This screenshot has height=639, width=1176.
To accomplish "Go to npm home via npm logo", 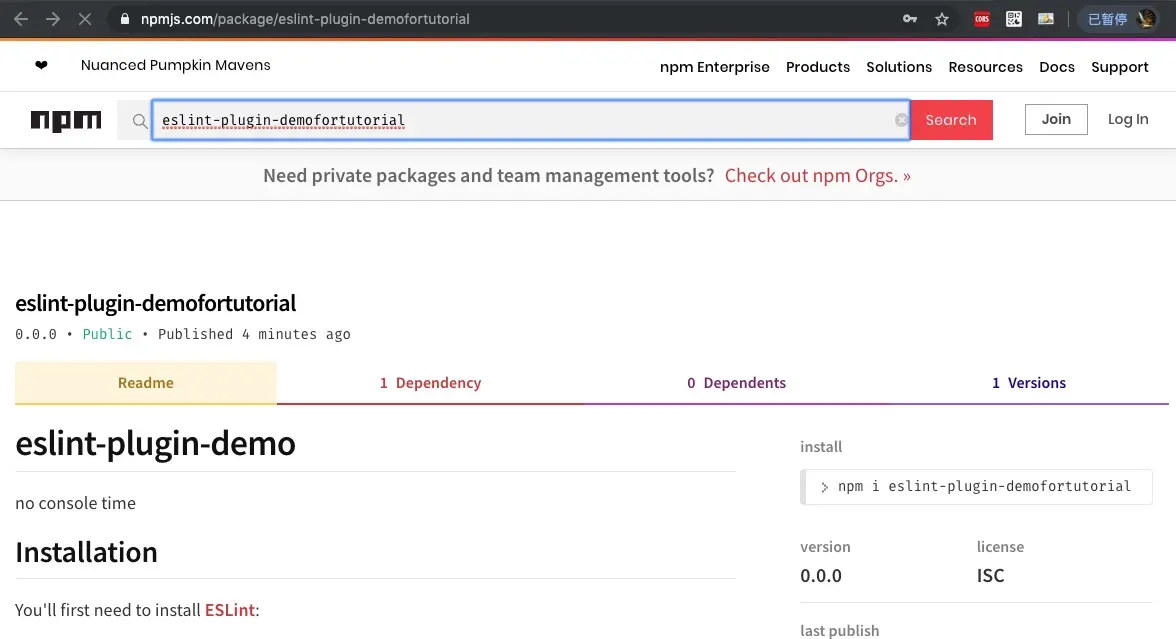I will 66,120.
